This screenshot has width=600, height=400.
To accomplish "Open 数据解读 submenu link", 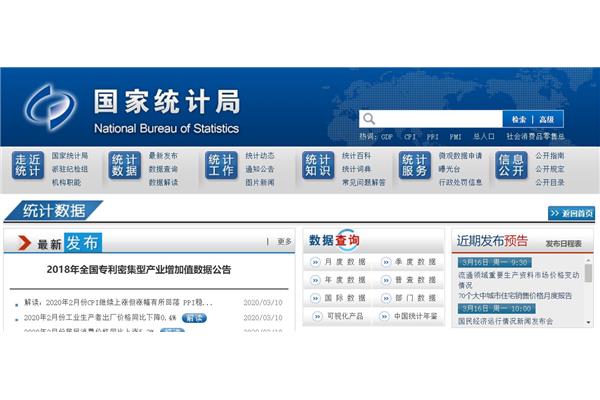I will click(163, 182).
